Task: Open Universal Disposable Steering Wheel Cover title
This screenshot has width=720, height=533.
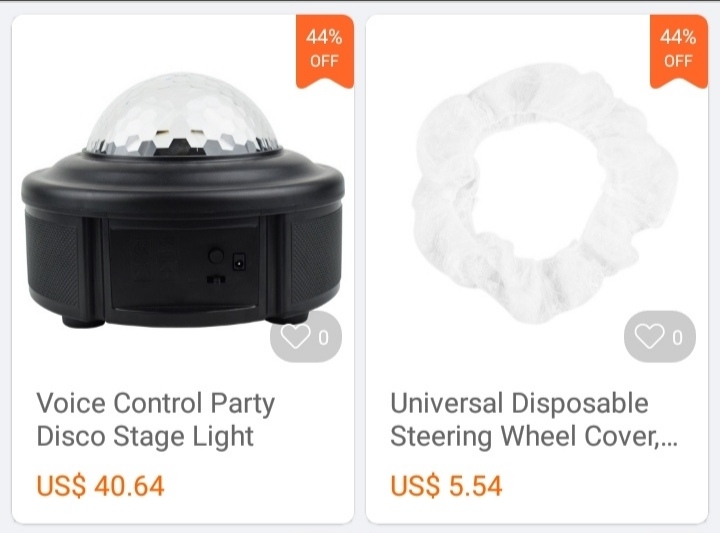Action: 534,420
